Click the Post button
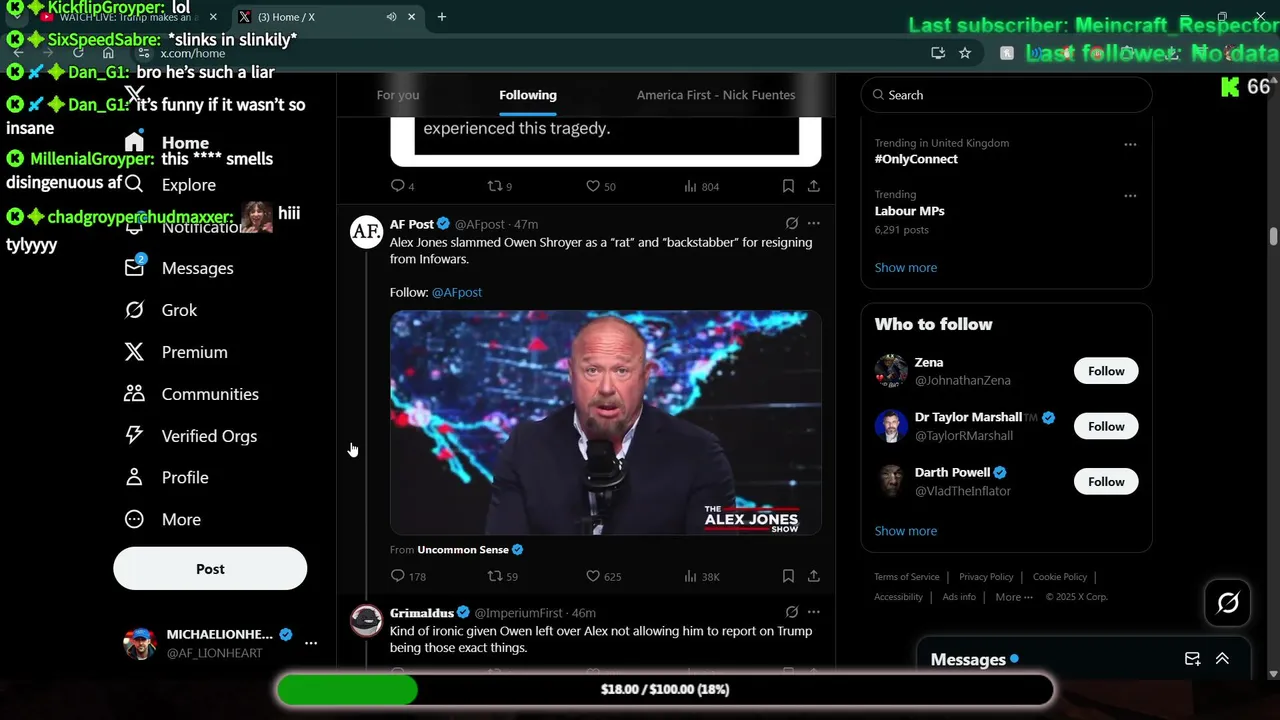The width and height of the screenshot is (1280, 720). (210, 568)
